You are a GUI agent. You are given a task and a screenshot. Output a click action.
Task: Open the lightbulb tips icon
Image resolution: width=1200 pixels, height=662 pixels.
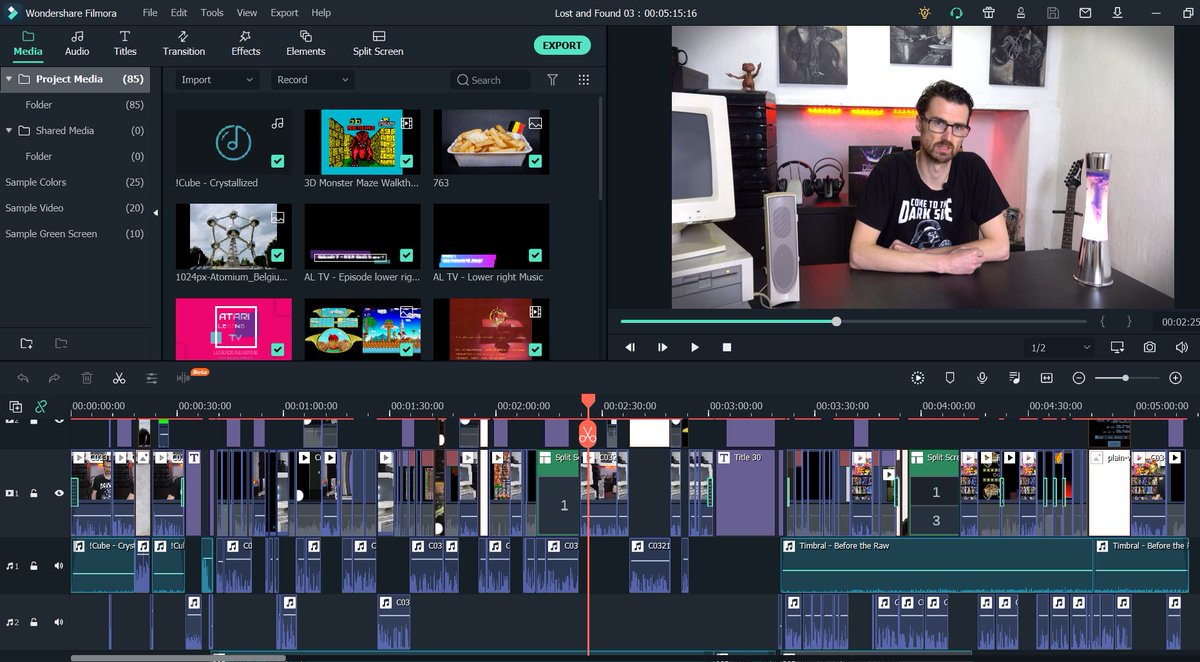[925, 13]
